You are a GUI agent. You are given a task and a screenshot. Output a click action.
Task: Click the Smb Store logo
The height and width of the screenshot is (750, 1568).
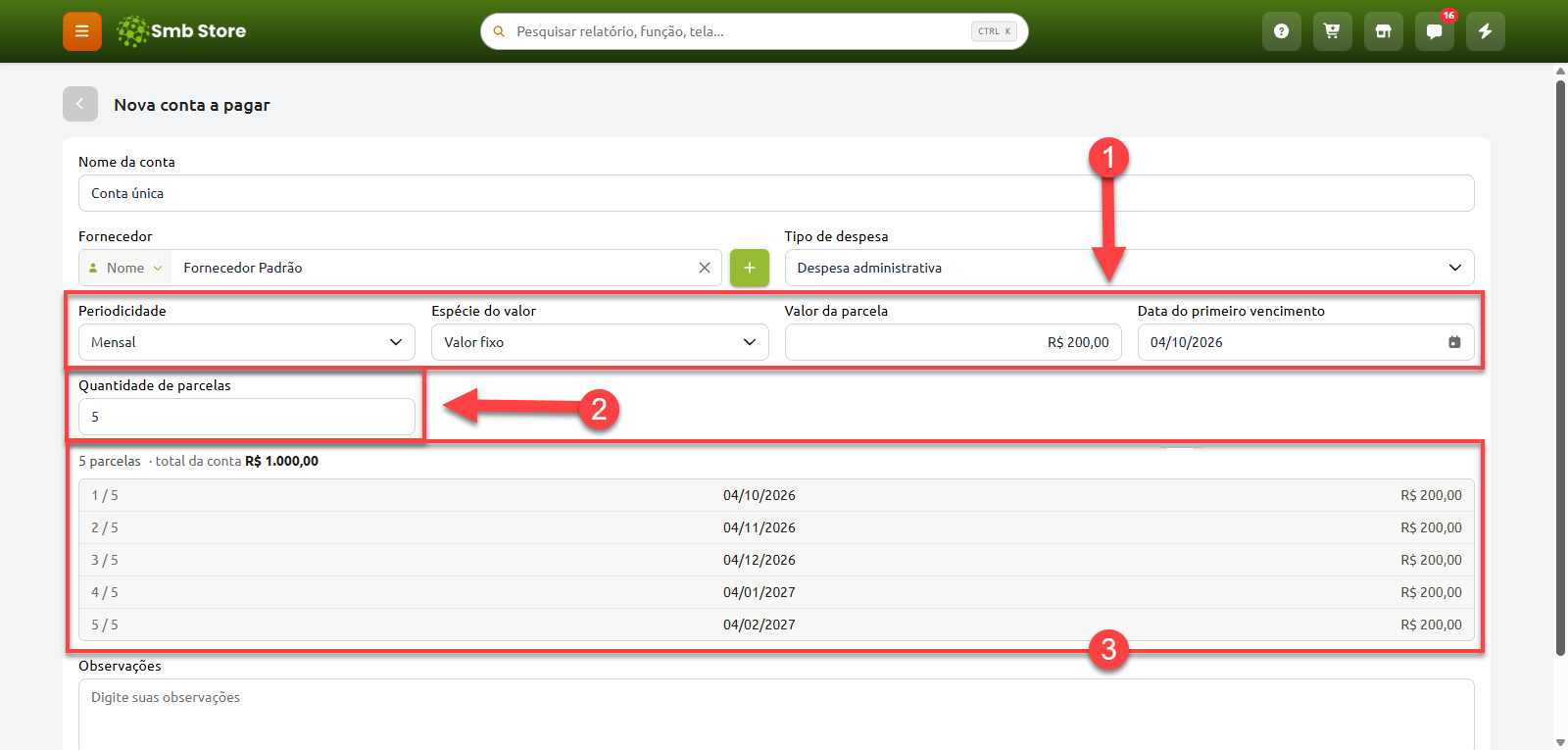(x=181, y=31)
